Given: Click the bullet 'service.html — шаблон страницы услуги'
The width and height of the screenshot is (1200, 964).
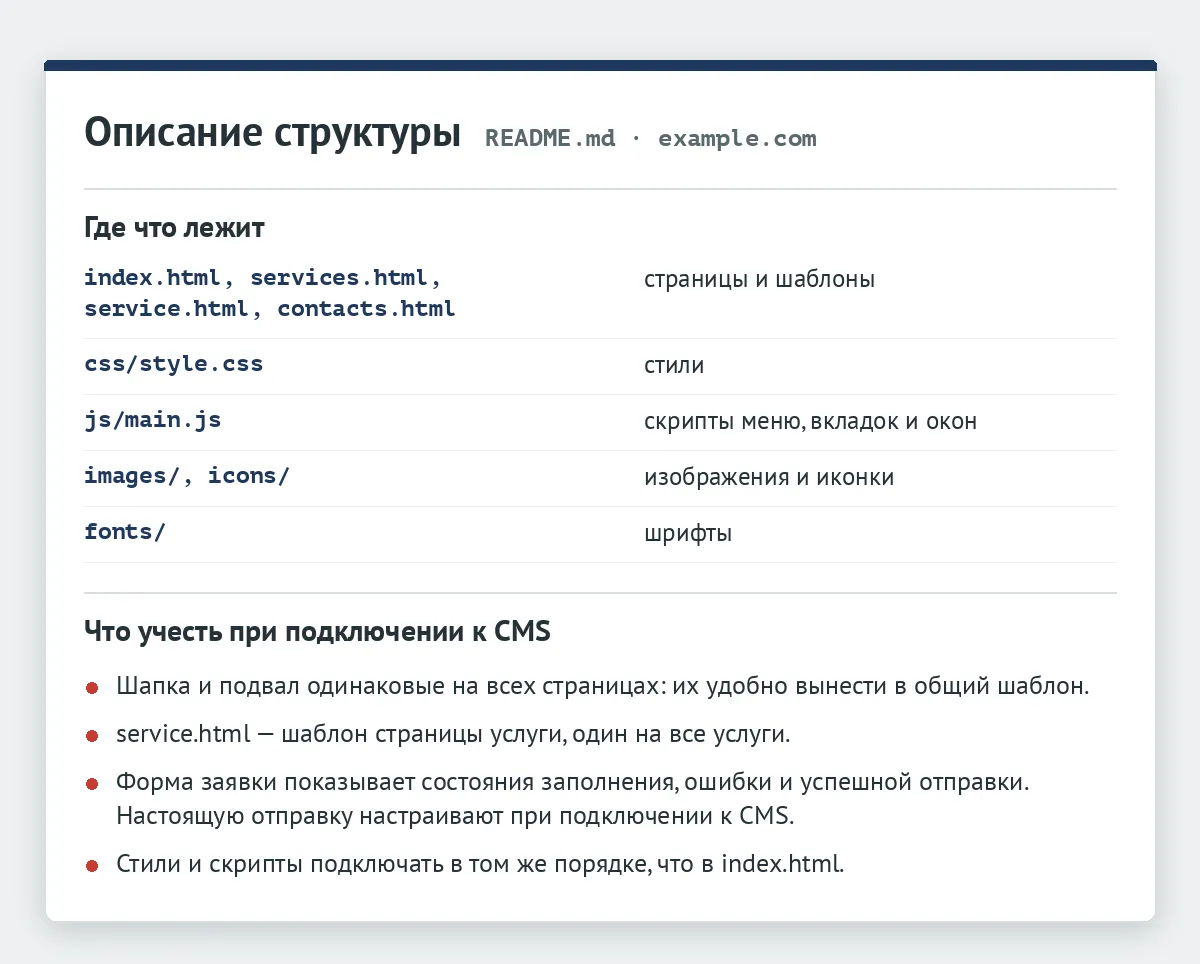Looking at the screenshot, I should pyautogui.click(x=453, y=735).
